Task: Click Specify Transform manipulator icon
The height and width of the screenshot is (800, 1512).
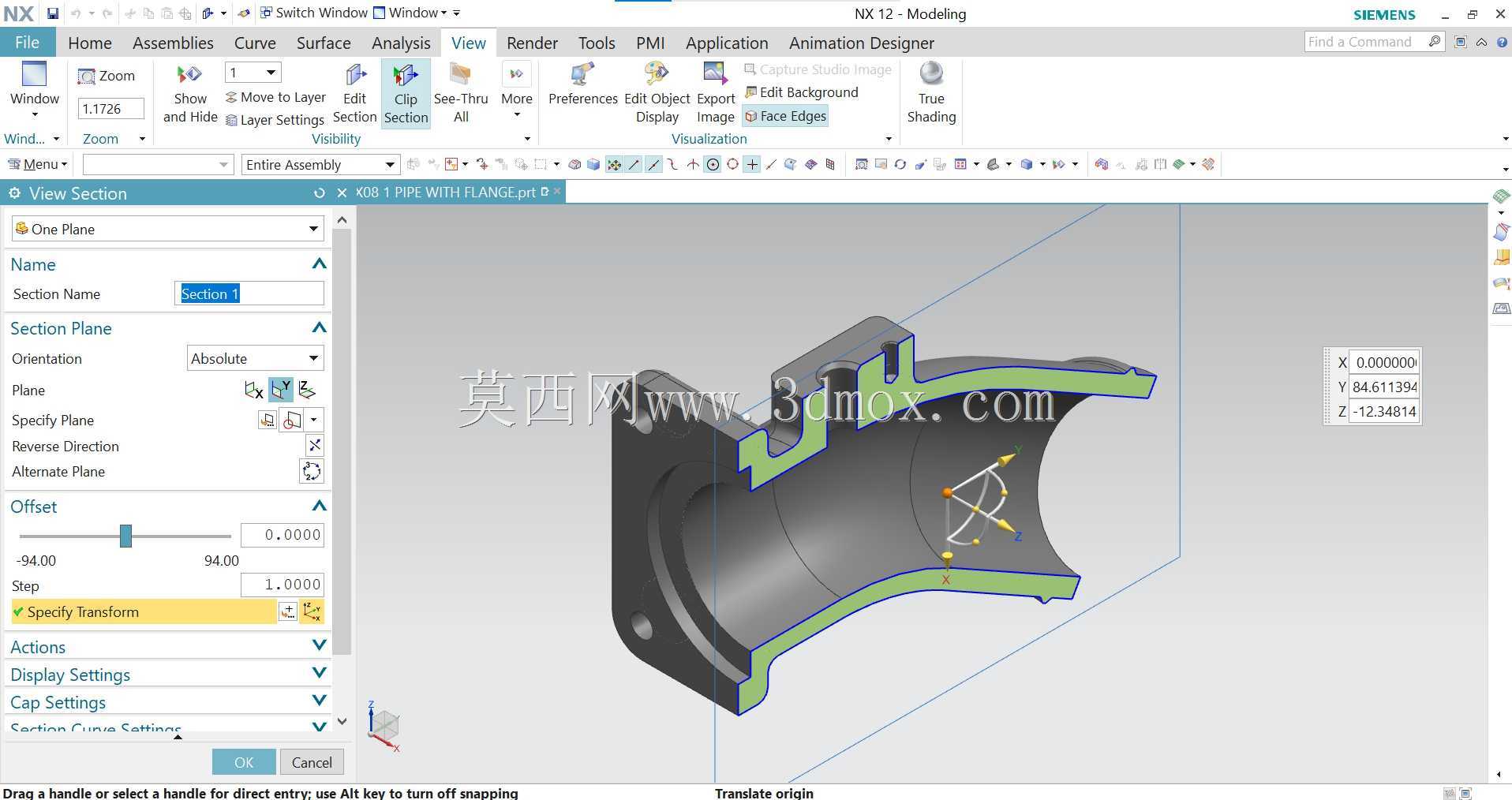Action: (312, 611)
